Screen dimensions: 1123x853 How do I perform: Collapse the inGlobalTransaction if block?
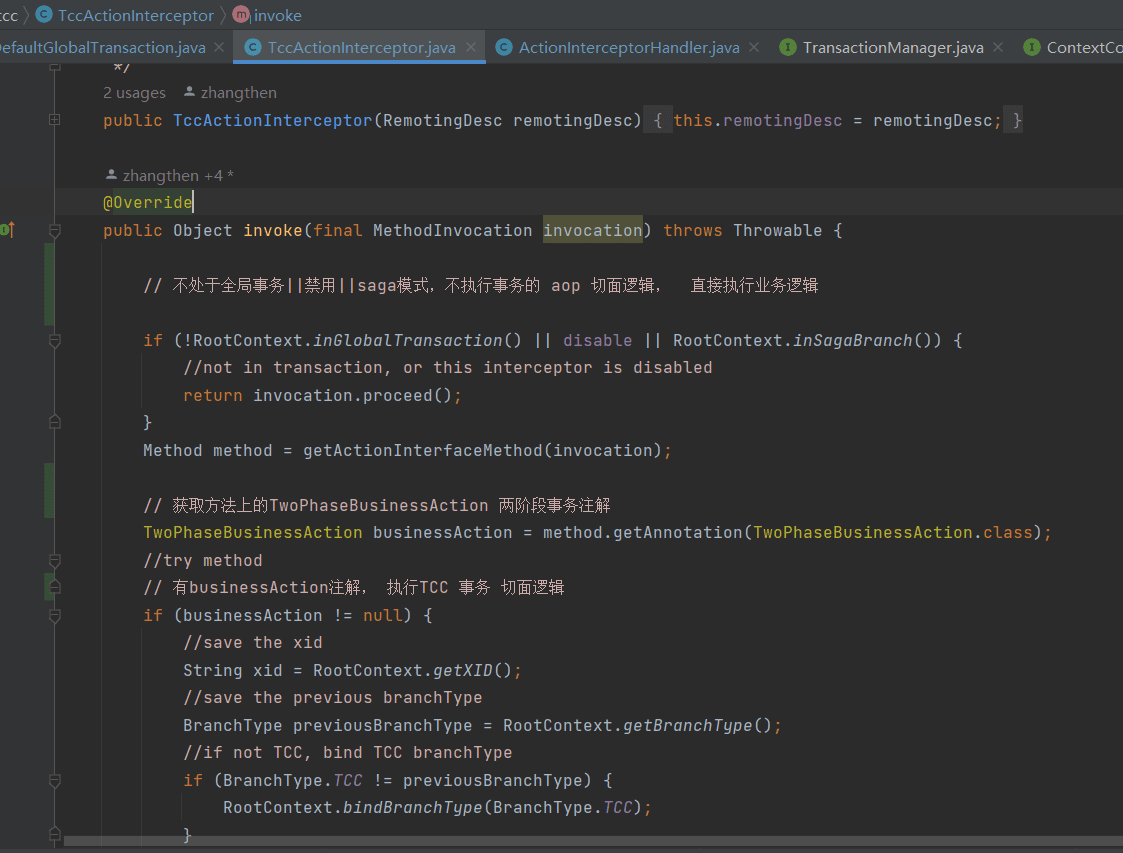(x=54, y=341)
